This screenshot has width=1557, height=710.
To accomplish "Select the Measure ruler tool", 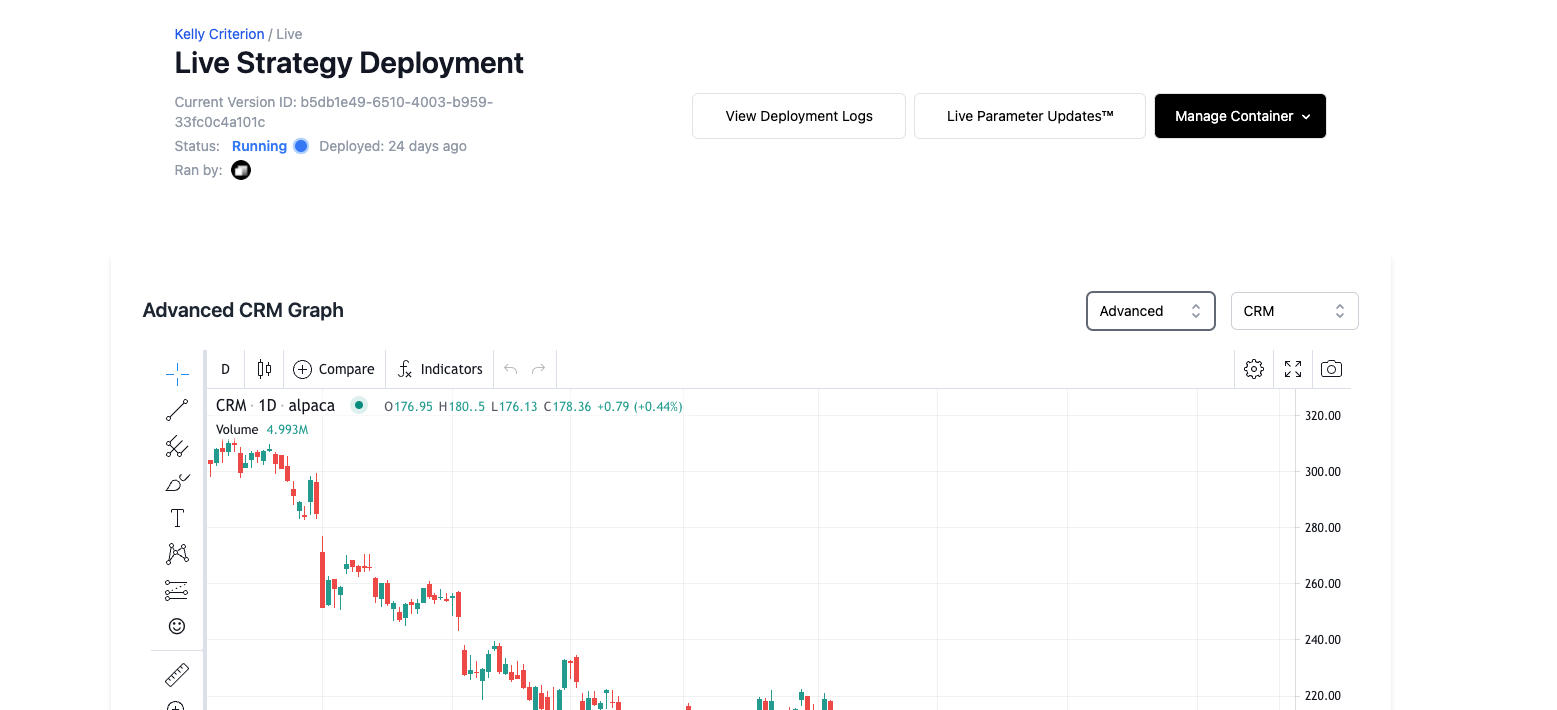I will [x=177, y=674].
